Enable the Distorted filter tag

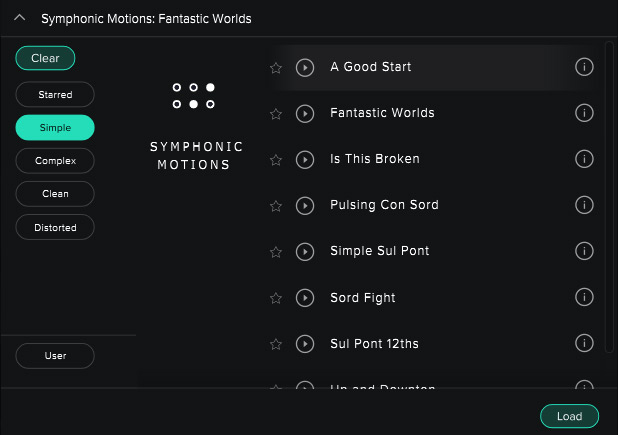coord(55,227)
